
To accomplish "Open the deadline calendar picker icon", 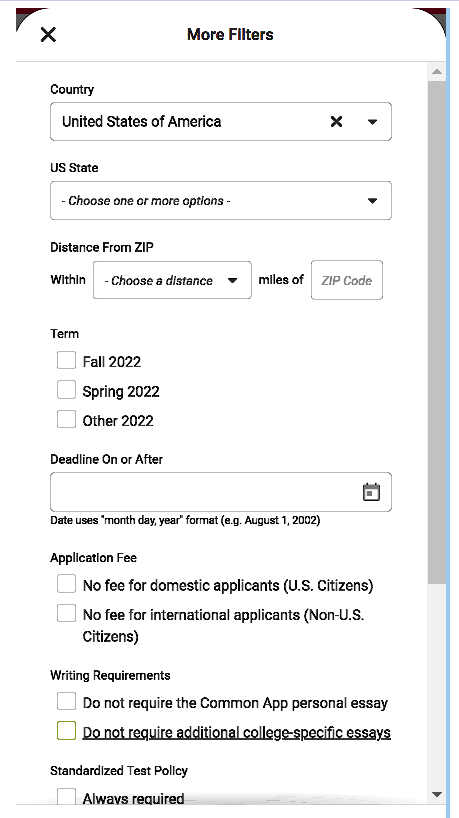I will coord(371,492).
